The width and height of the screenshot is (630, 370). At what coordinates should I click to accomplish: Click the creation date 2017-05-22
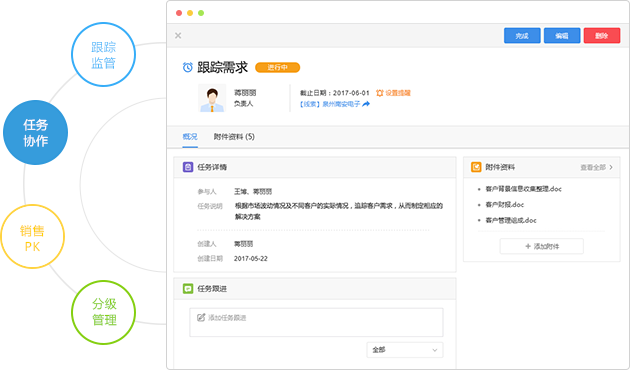(x=251, y=259)
